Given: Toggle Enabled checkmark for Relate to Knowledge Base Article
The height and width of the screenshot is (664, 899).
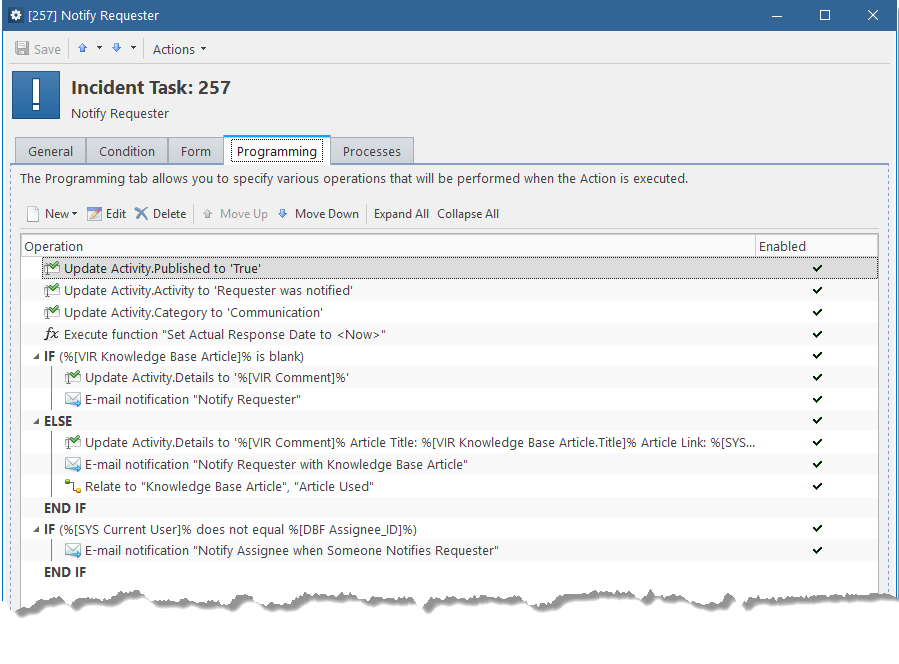Looking at the screenshot, I should coord(817,486).
